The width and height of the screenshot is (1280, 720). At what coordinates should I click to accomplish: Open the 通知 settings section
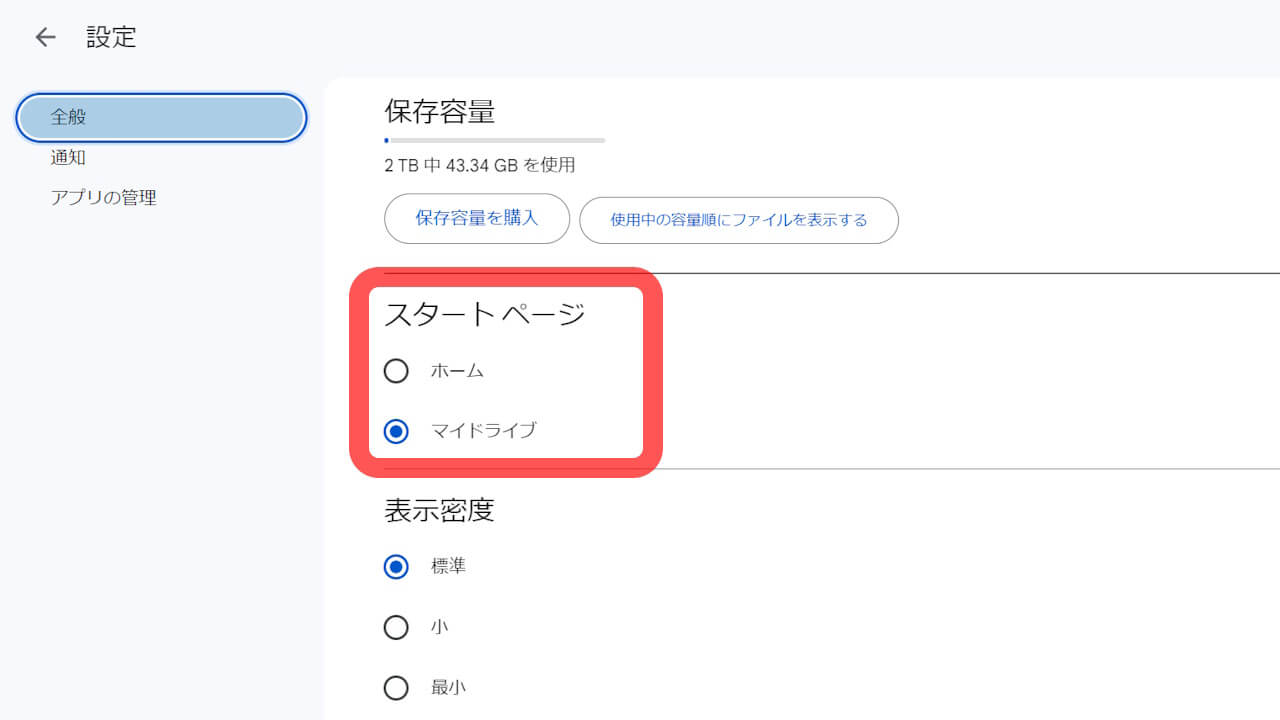[x=68, y=157]
